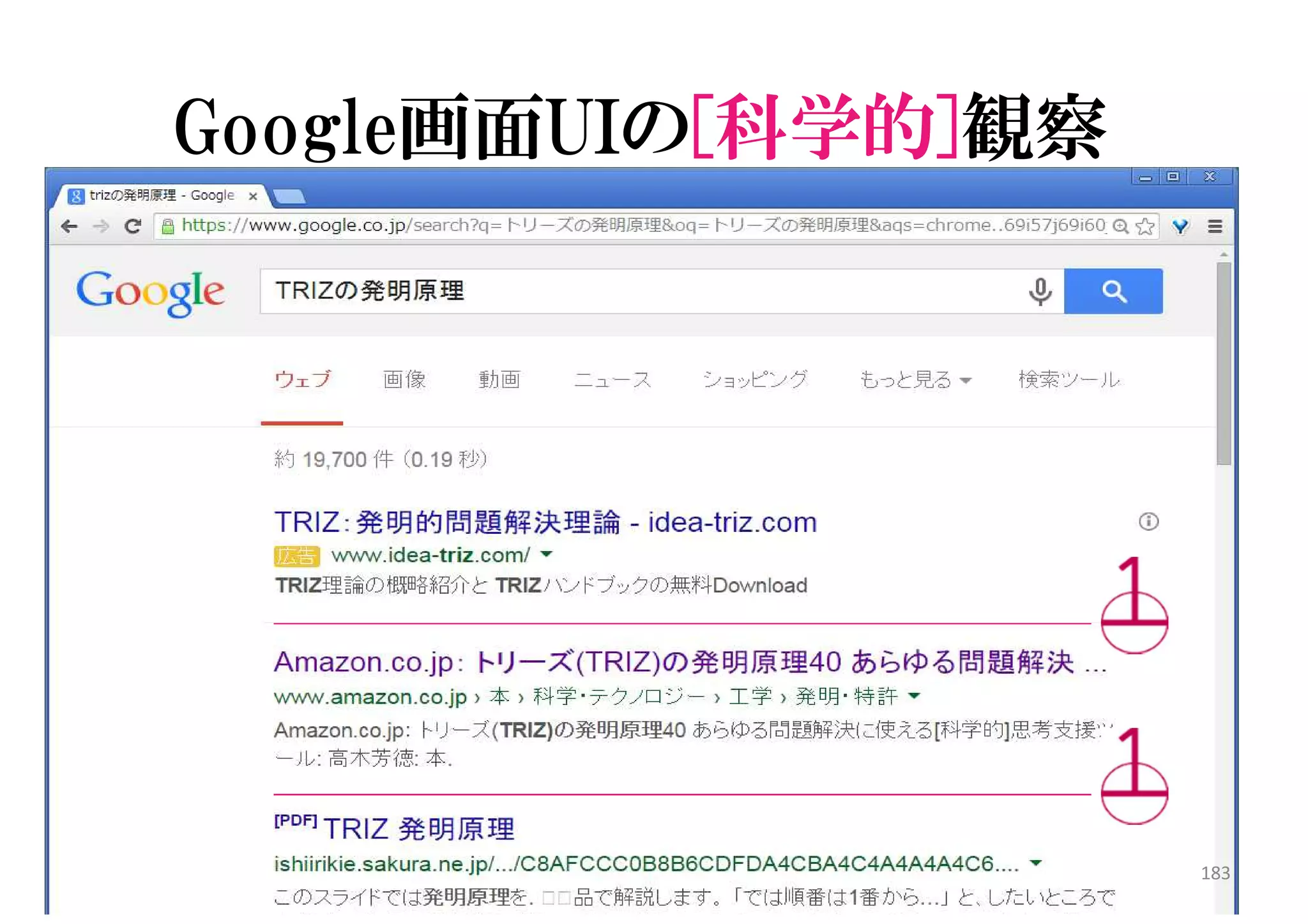This screenshot has height=924, width=1308.
Task: Expand dropdown arrow after 発明・特許 breadcrumb
Action: (x=915, y=695)
